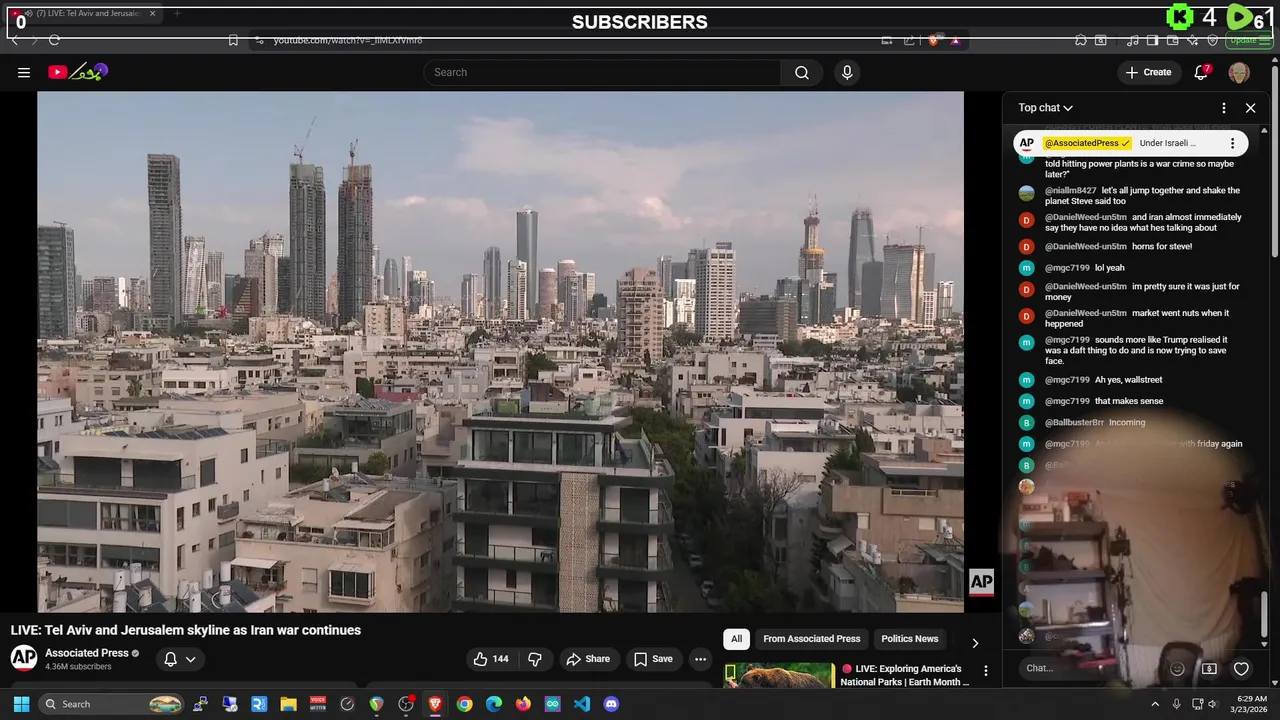This screenshot has width=1280, height=720.
Task: Open the Create button
Action: pos(1147,72)
